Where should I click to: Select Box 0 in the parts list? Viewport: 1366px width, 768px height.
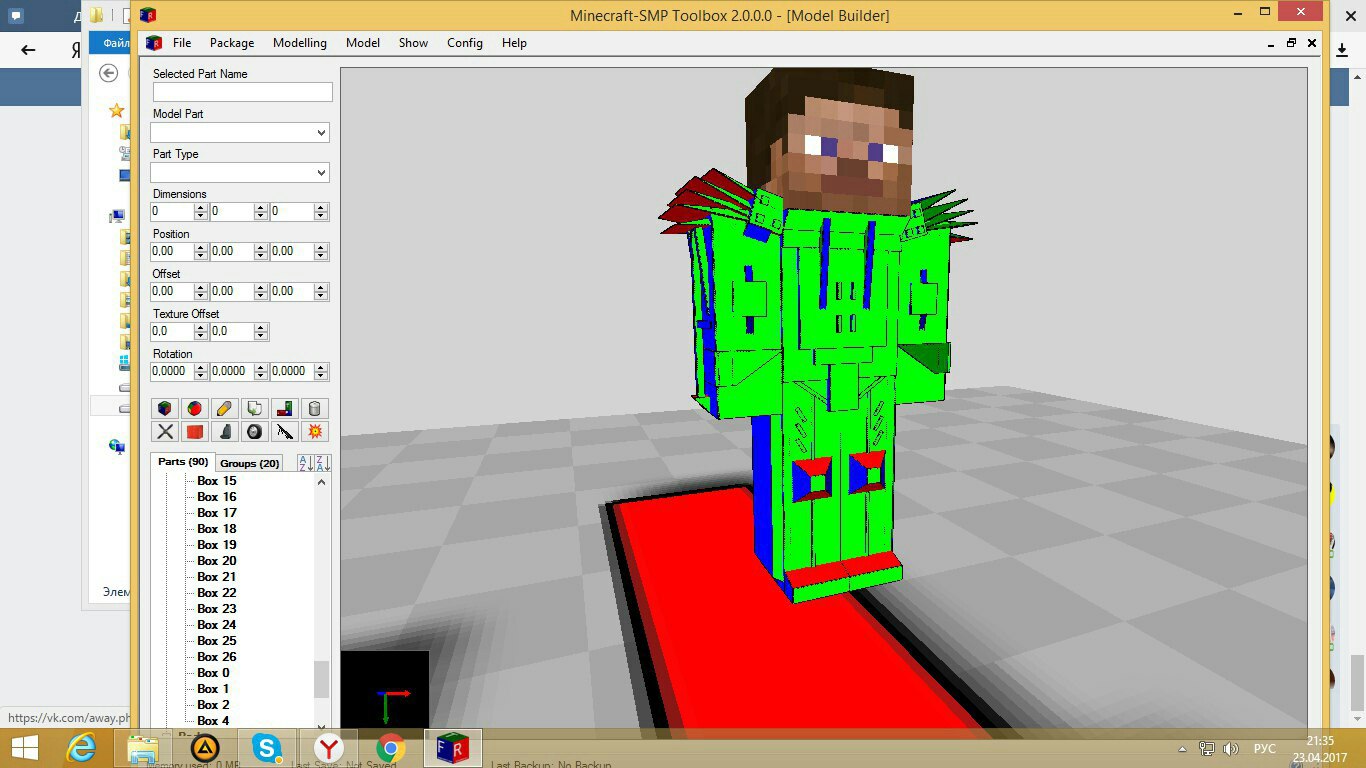pos(213,673)
